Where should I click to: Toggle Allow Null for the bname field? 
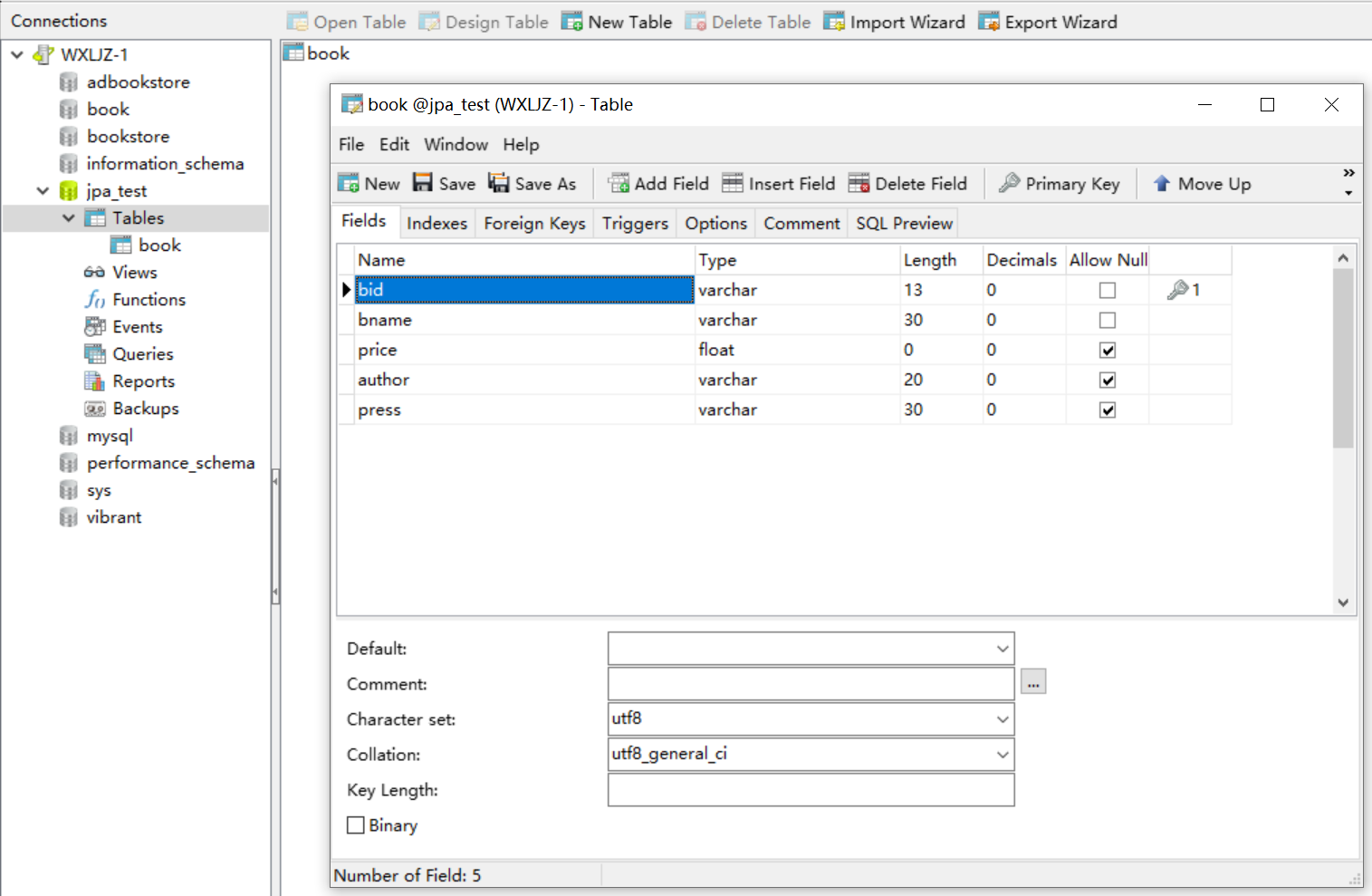(x=1108, y=321)
